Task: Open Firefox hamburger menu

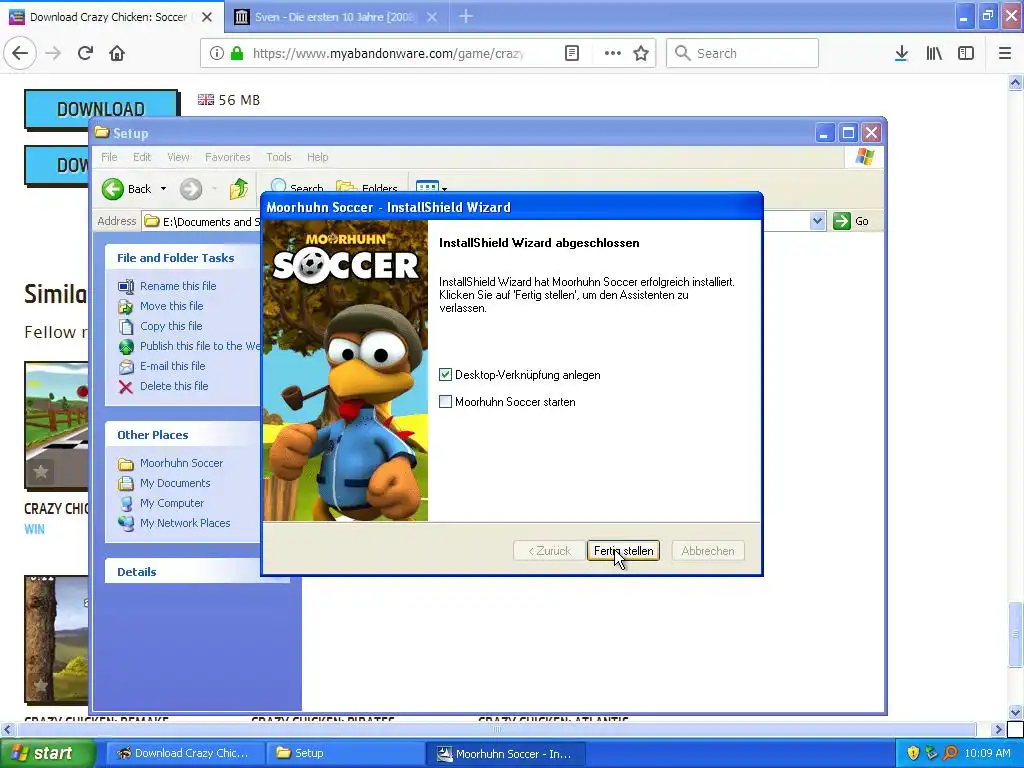Action: (x=1005, y=53)
